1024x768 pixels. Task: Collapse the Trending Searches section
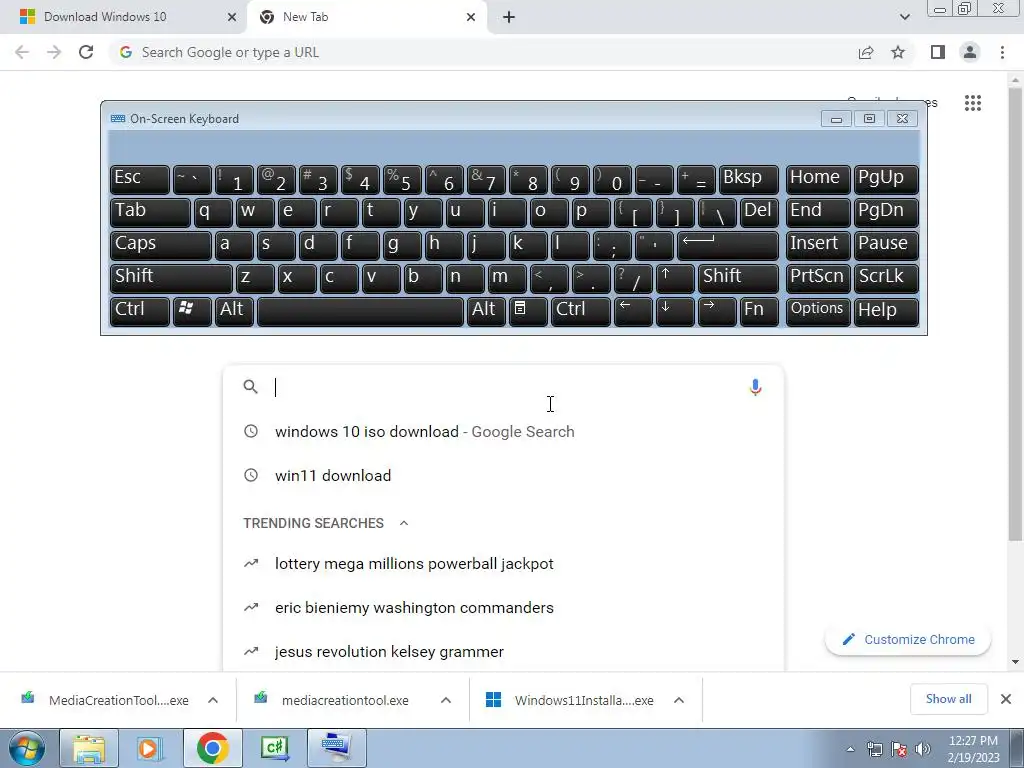[x=404, y=523]
